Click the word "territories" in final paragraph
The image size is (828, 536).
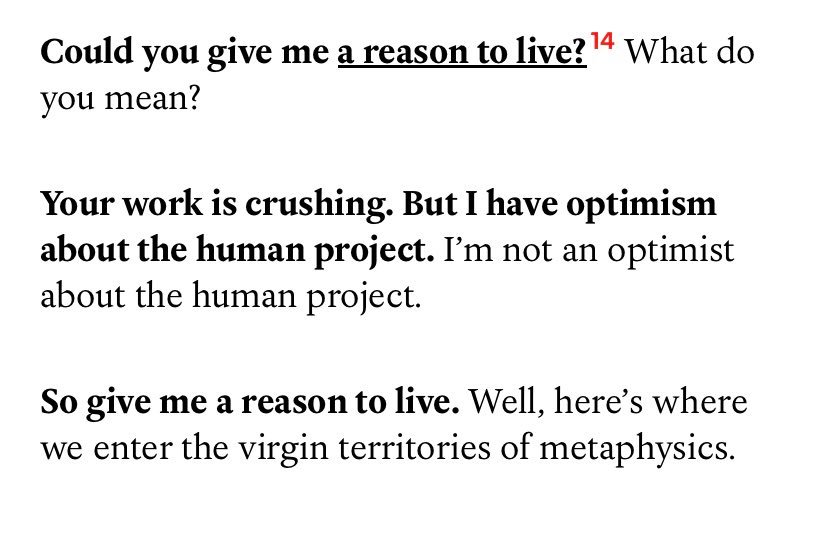coord(414,447)
